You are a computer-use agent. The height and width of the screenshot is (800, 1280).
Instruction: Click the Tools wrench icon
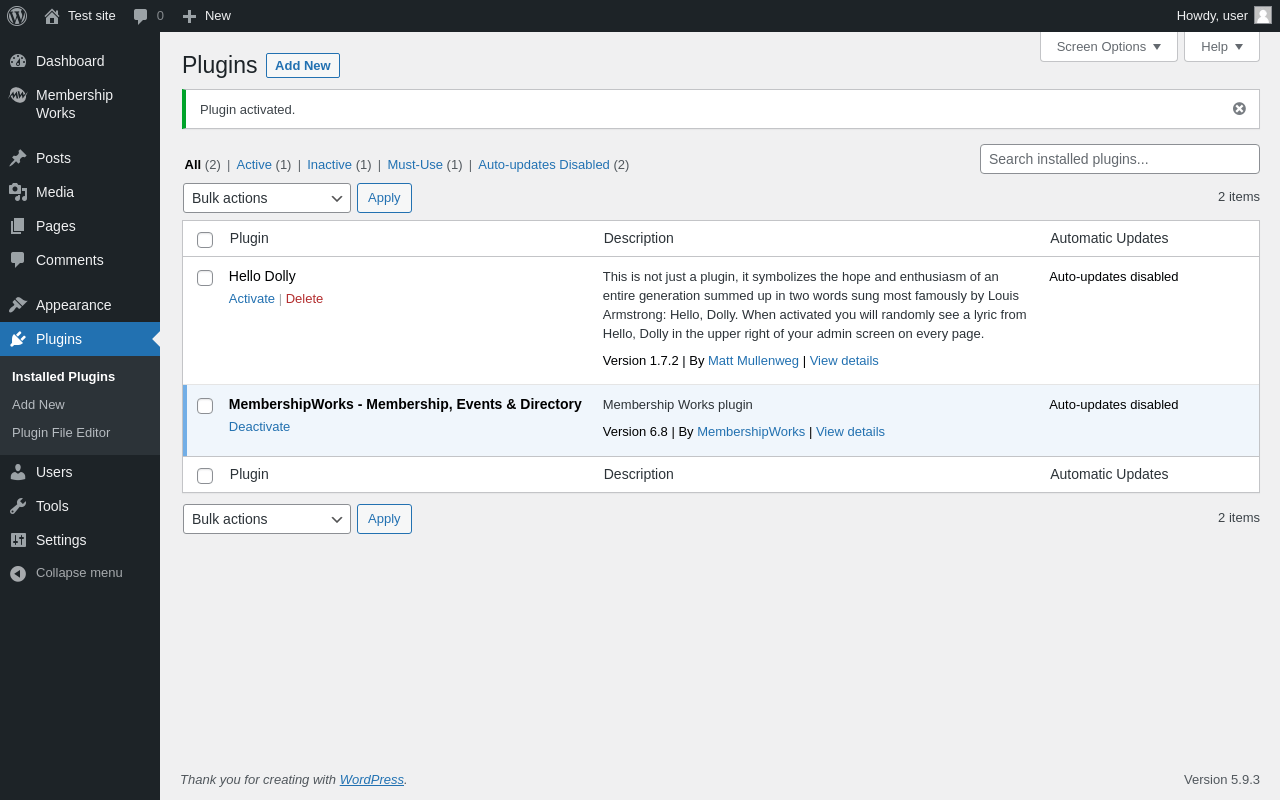click(18, 506)
